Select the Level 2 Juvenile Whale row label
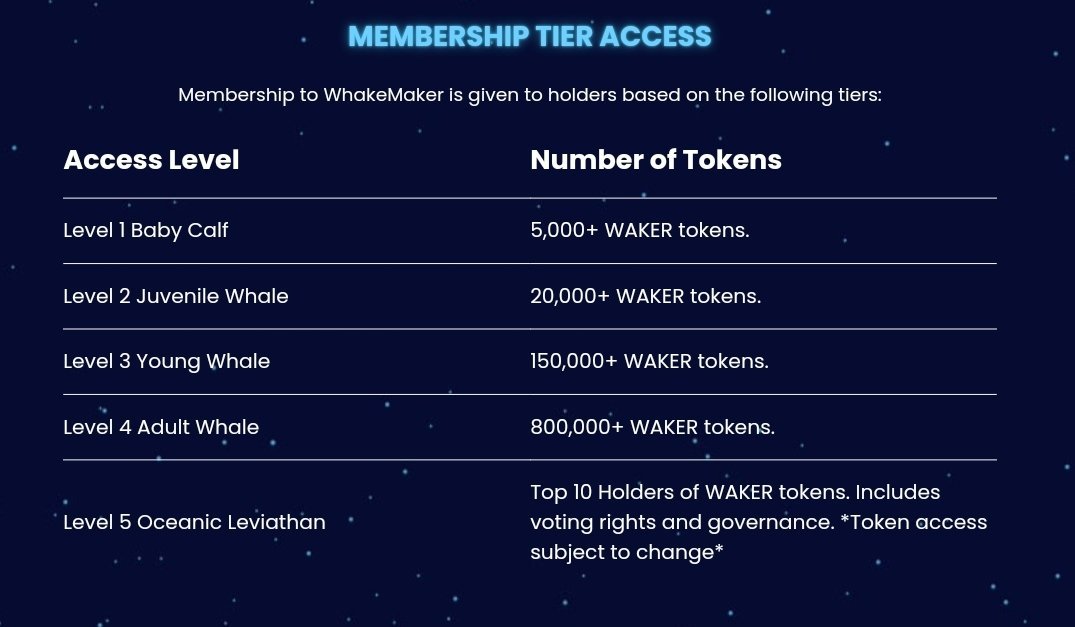 [176, 296]
